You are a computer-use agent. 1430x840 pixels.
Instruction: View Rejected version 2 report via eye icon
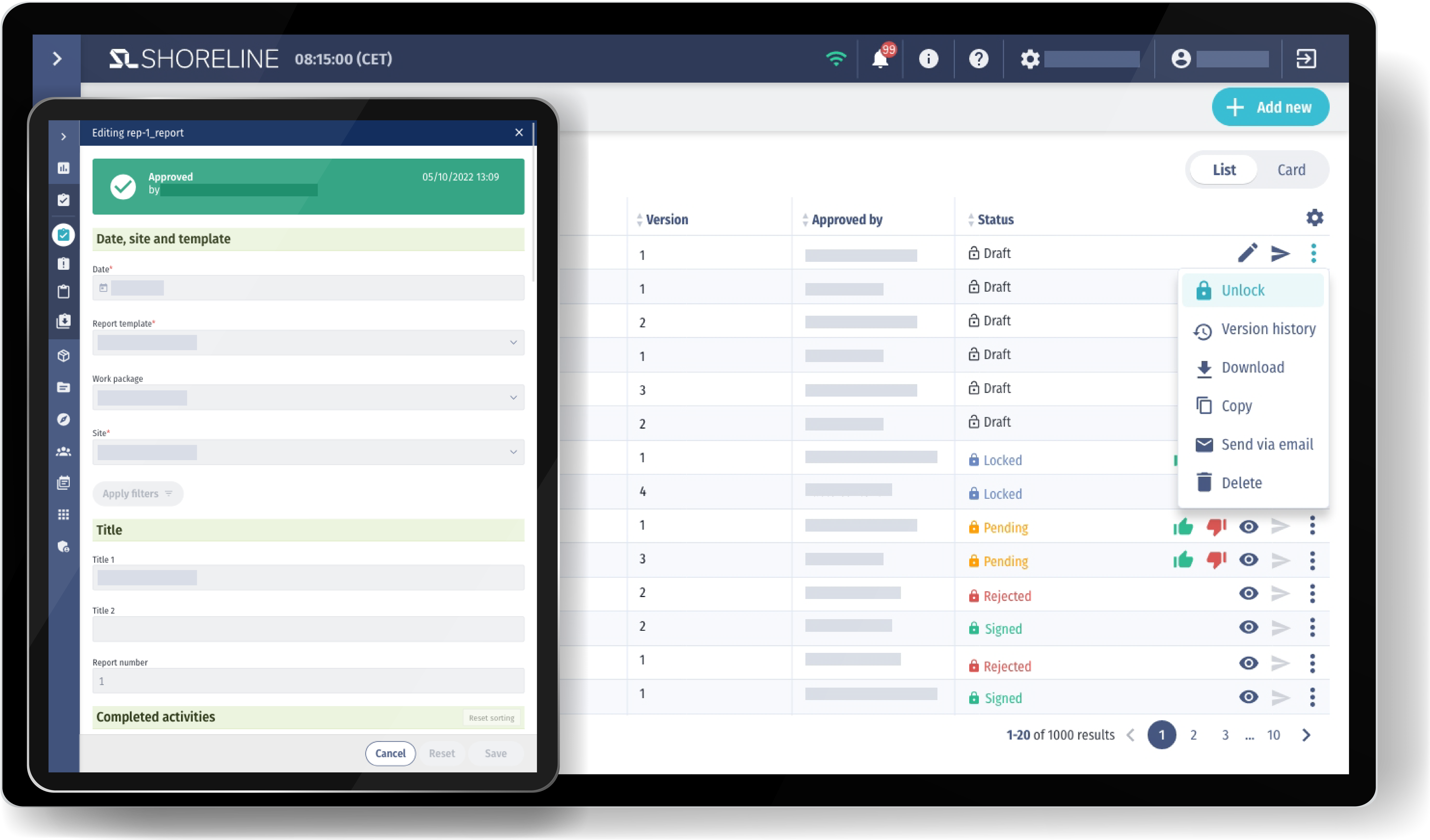pos(1248,593)
